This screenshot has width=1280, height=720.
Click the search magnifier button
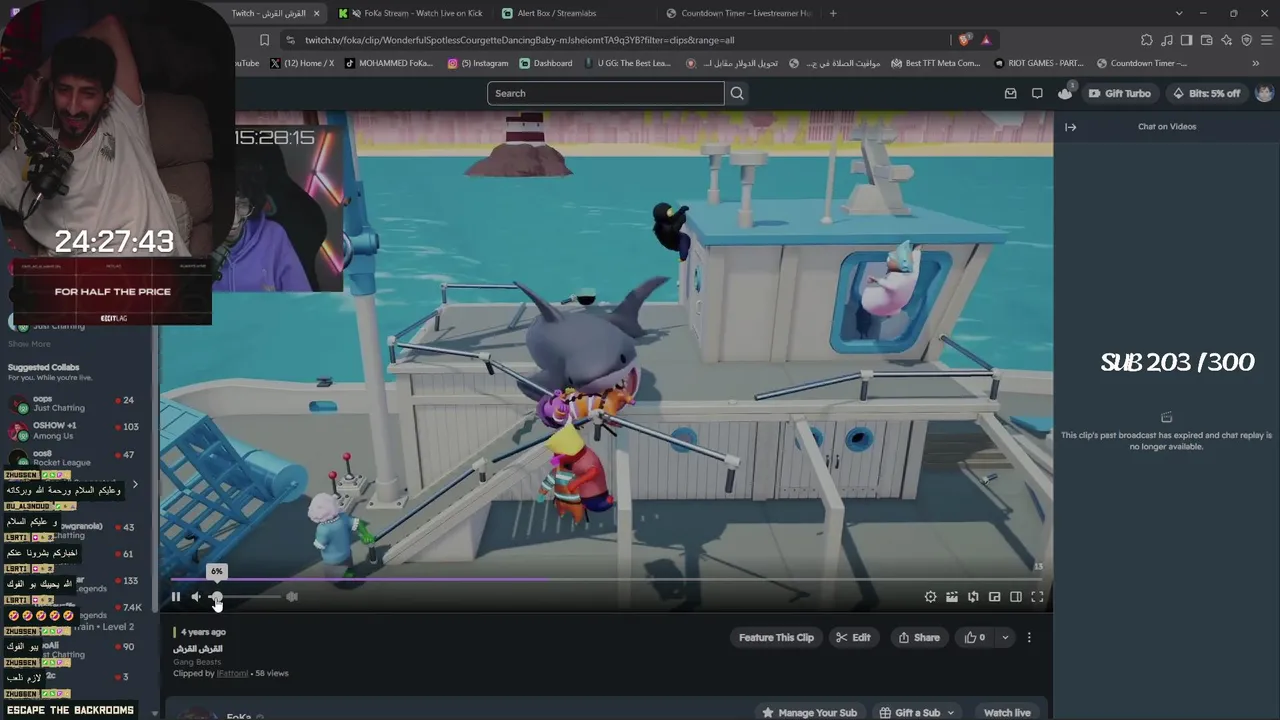coord(737,93)
